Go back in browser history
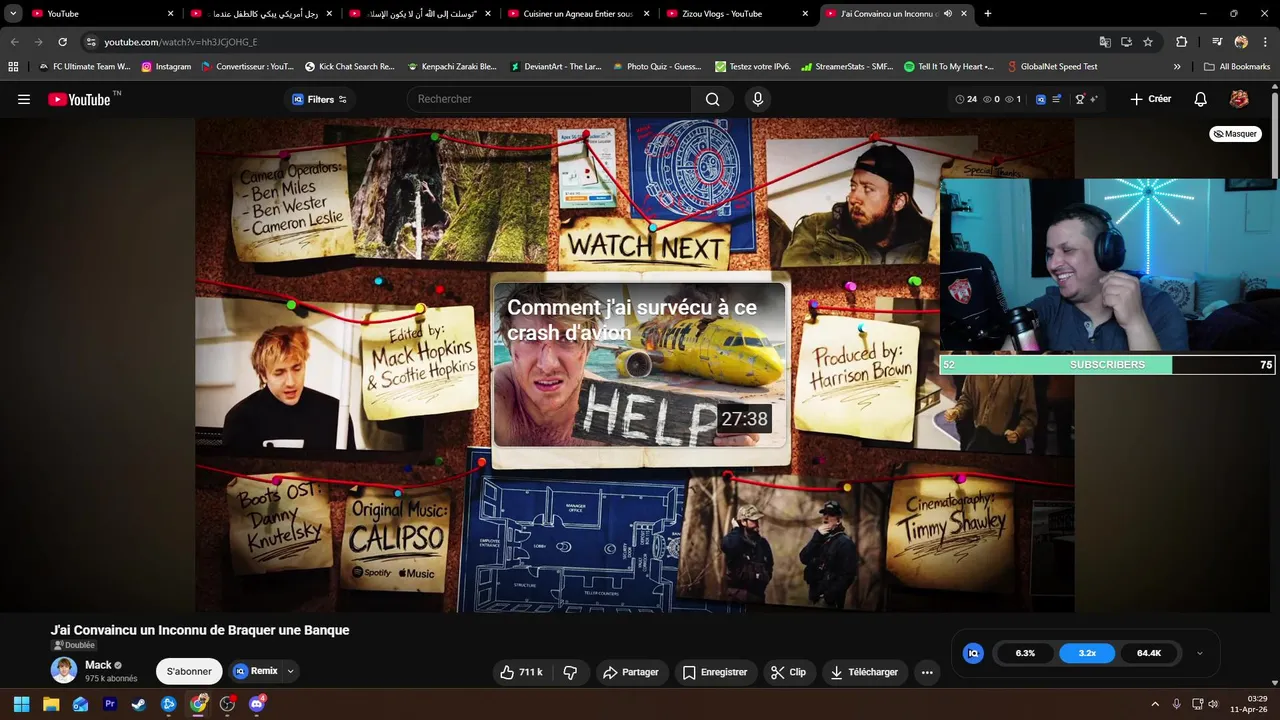This screenshot has width=1280, height=720. coord(14,42)
